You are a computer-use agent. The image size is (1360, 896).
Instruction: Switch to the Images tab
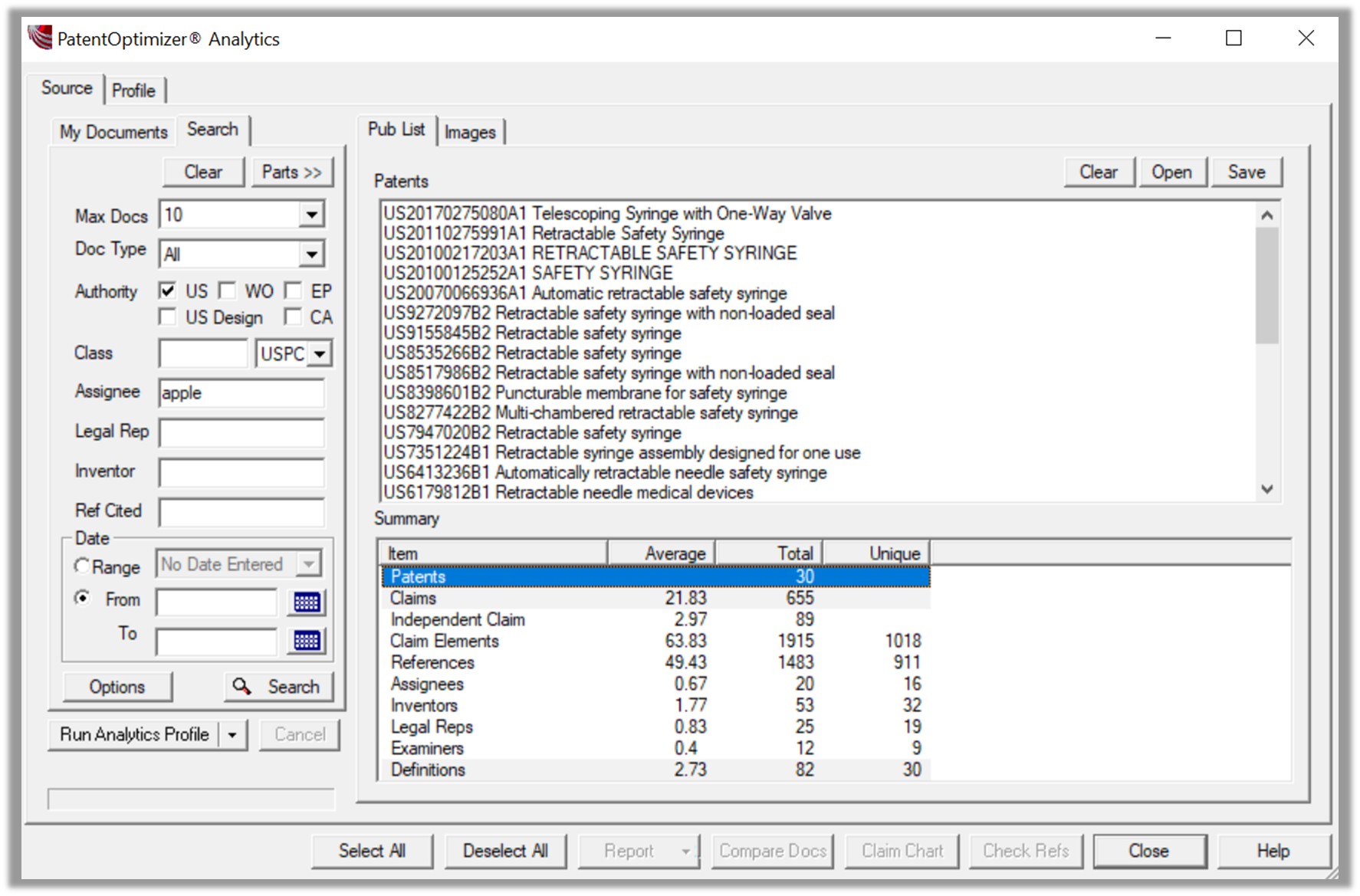(470, 132)
